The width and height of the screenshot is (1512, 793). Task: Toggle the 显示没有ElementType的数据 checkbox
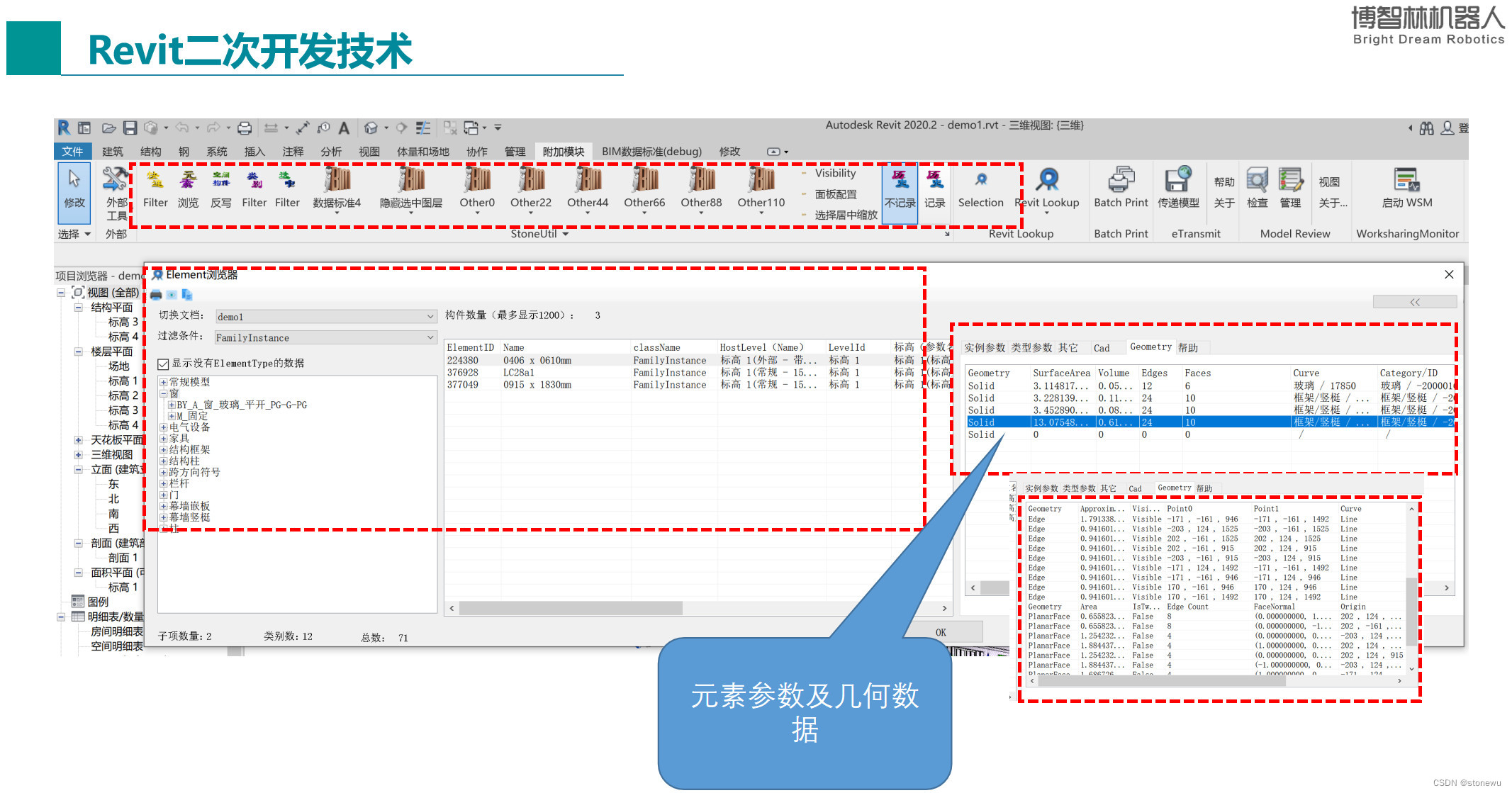coord(162,364)
